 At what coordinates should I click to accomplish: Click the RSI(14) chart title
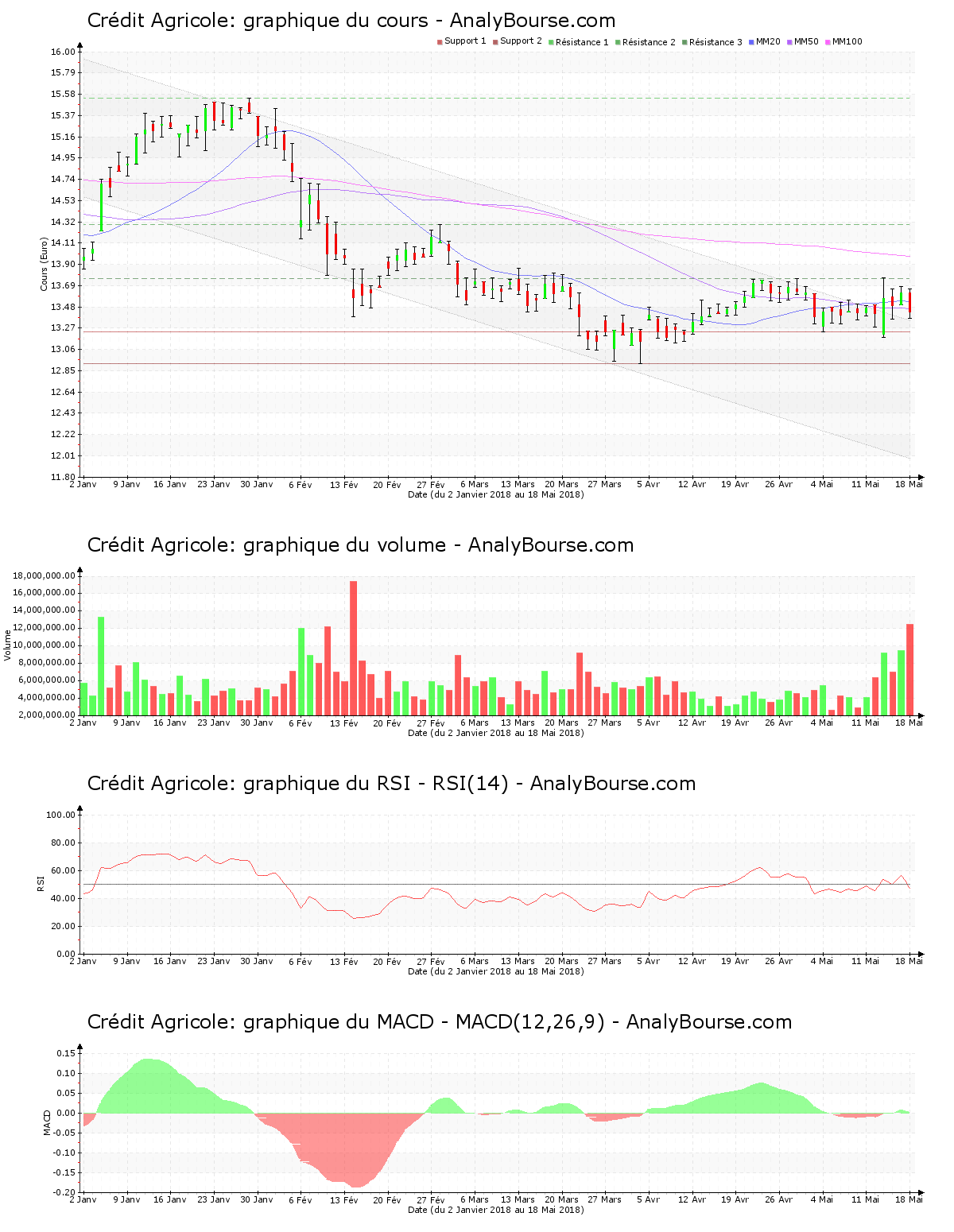(391, 784)
